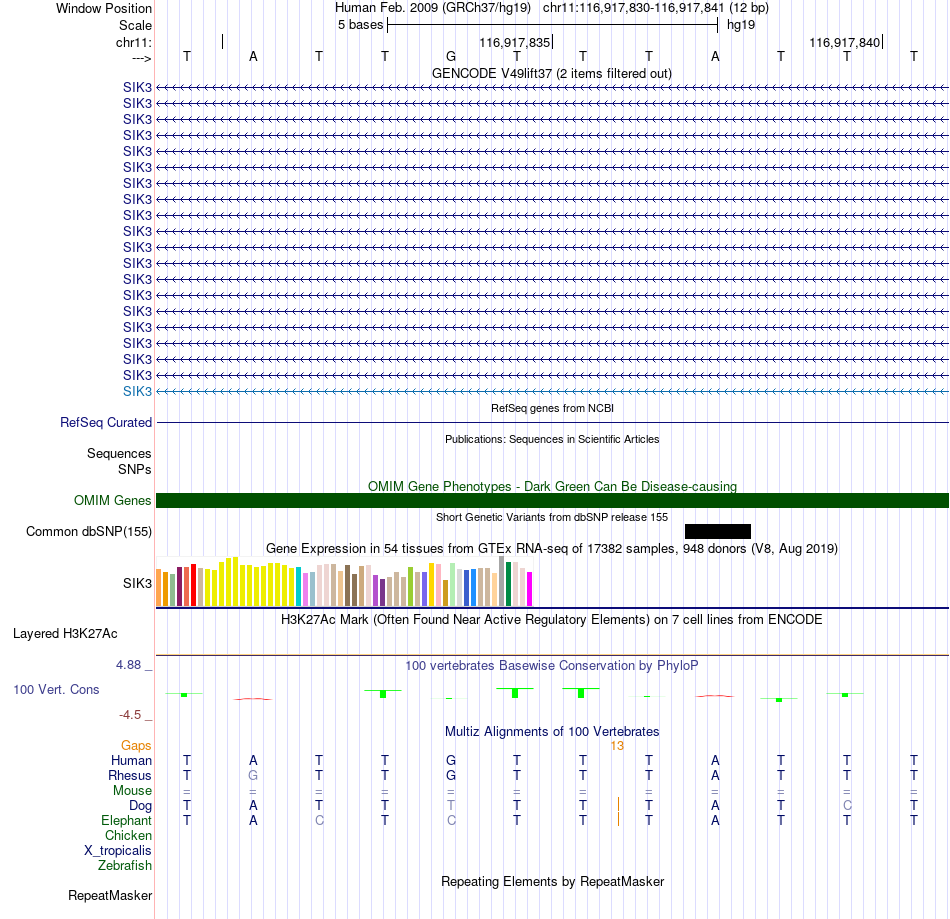Click the black dbSNP variant block
The width and height of the screenshot is (950, 919).
[718, 531]
